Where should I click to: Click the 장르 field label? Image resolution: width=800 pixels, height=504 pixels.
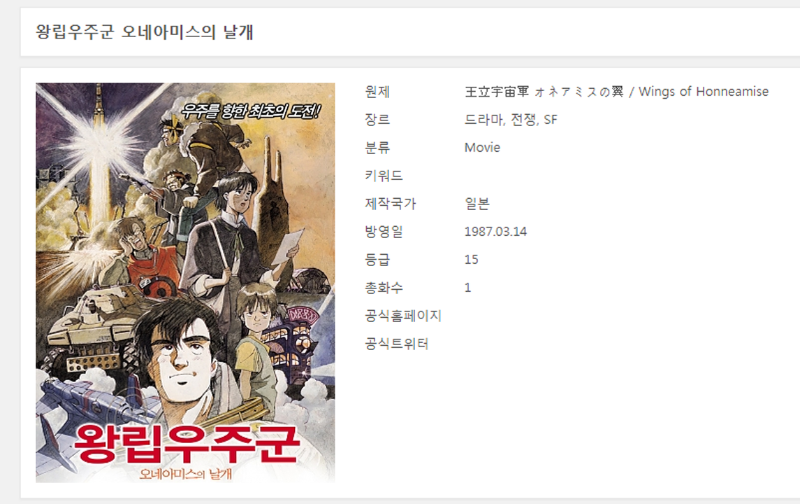pos(377,120)
